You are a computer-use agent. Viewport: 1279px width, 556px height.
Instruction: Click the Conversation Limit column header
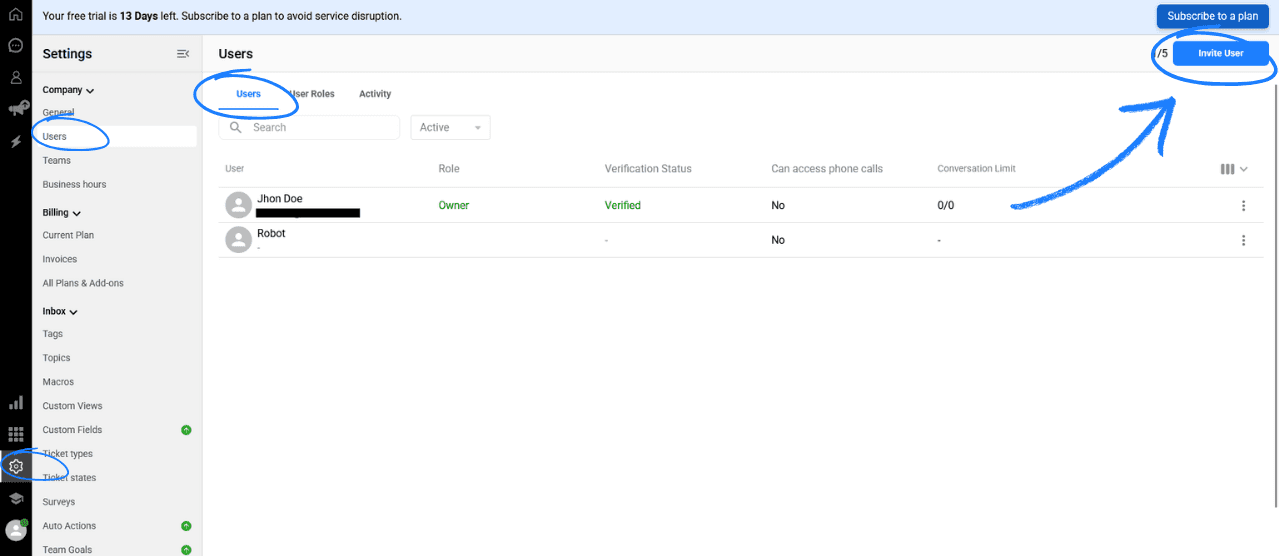click(976, 169)
